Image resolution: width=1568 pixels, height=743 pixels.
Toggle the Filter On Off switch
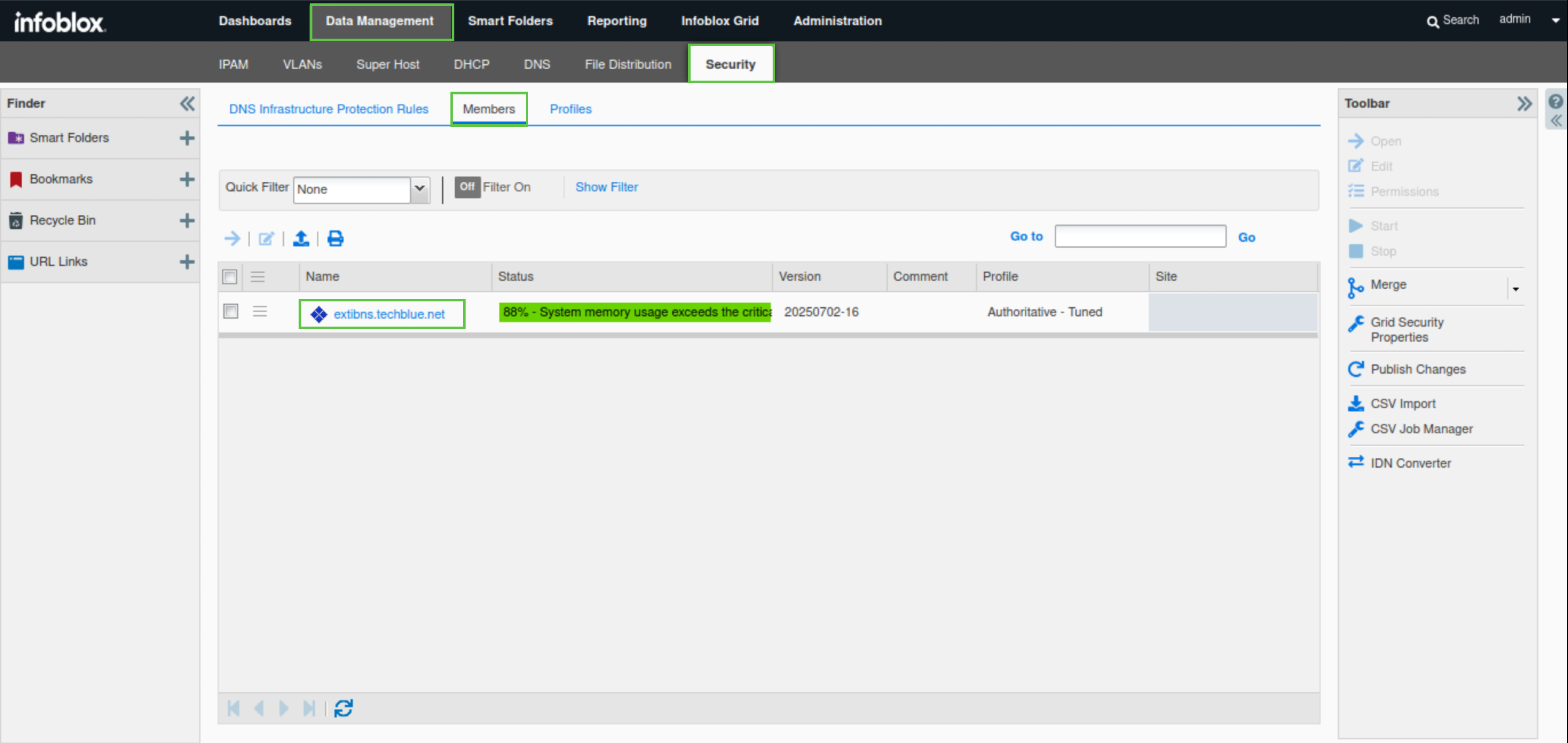click(x=467, y=187)
